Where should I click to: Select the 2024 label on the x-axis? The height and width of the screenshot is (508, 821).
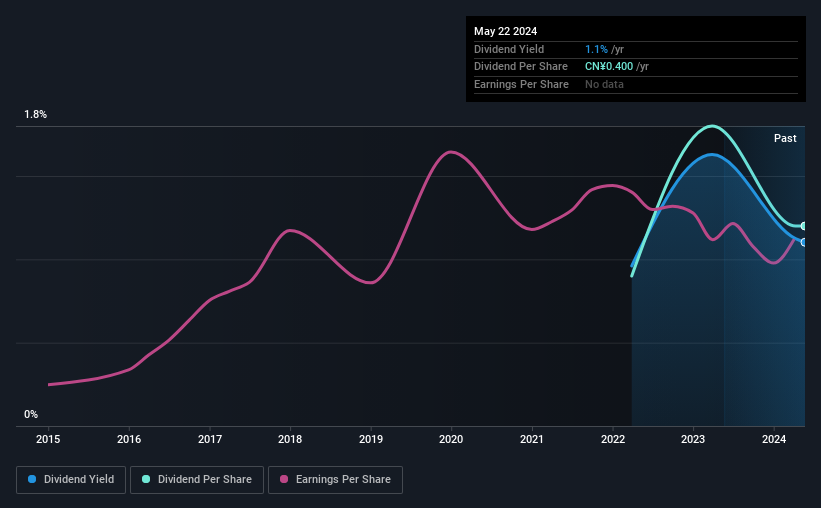774,439
